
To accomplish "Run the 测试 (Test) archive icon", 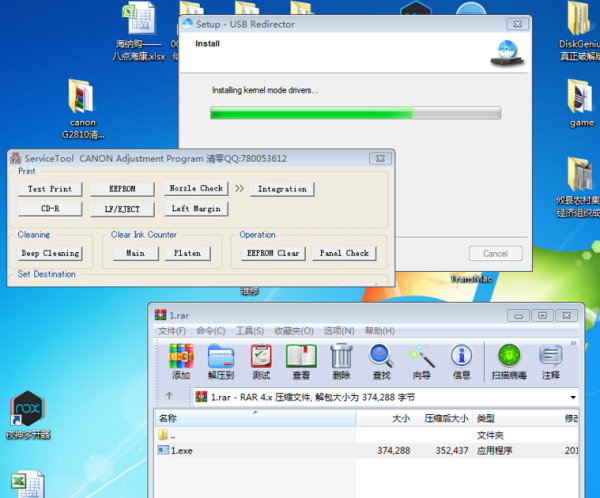I will tap(260, 361).
